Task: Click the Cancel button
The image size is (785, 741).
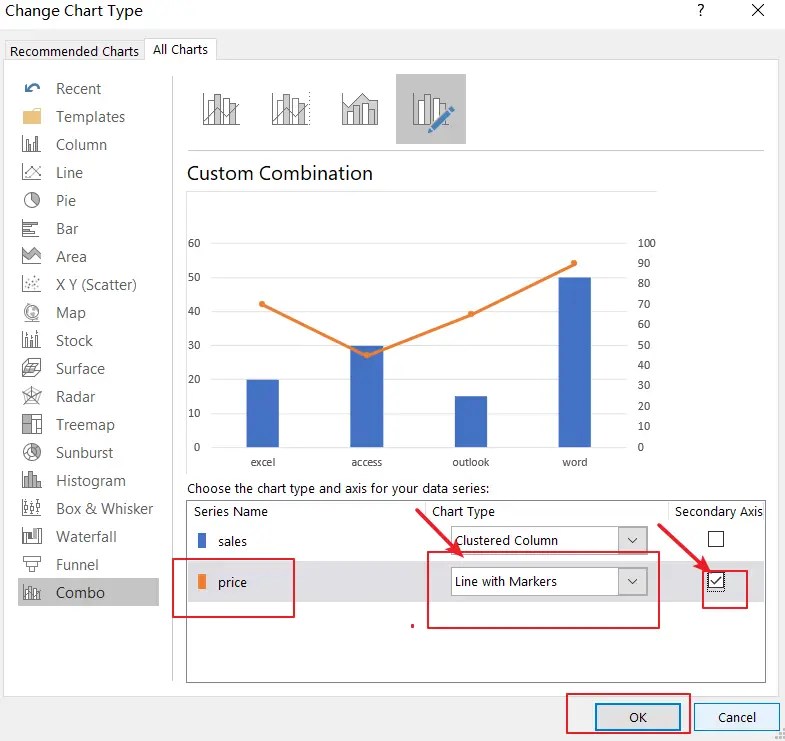Action: point(737,717)
